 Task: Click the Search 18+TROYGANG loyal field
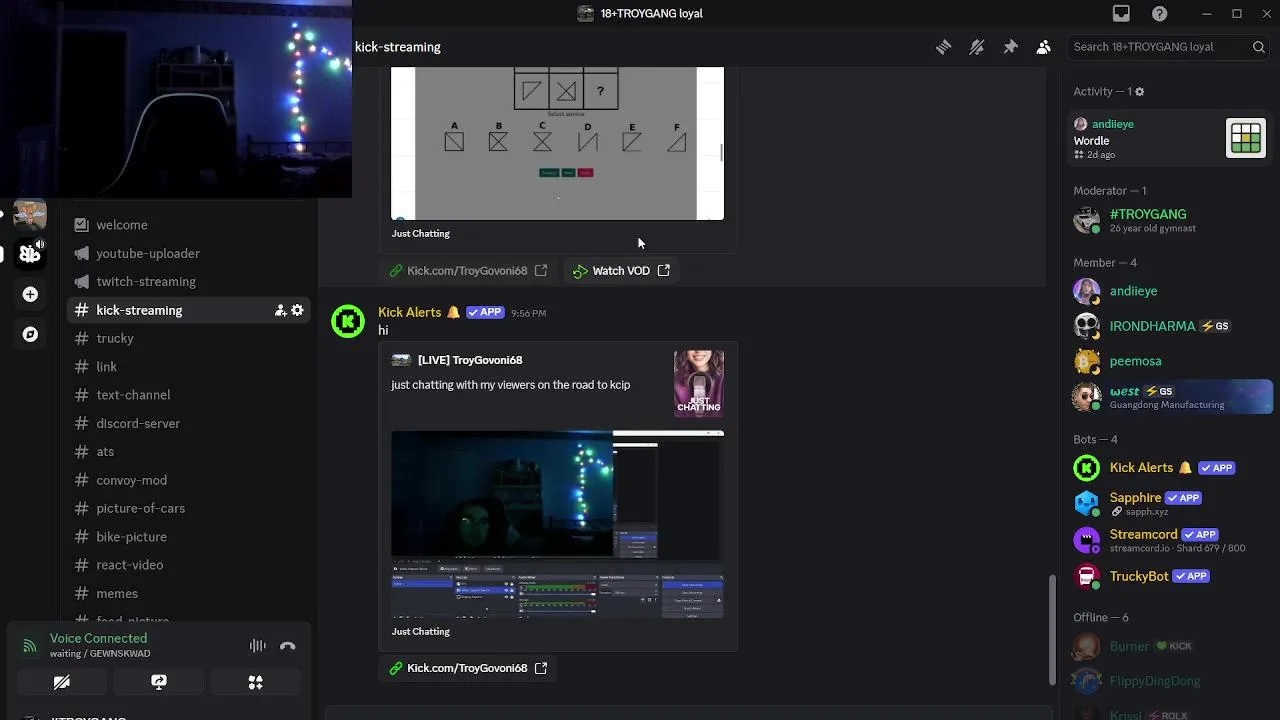(x=1169, y=47)
